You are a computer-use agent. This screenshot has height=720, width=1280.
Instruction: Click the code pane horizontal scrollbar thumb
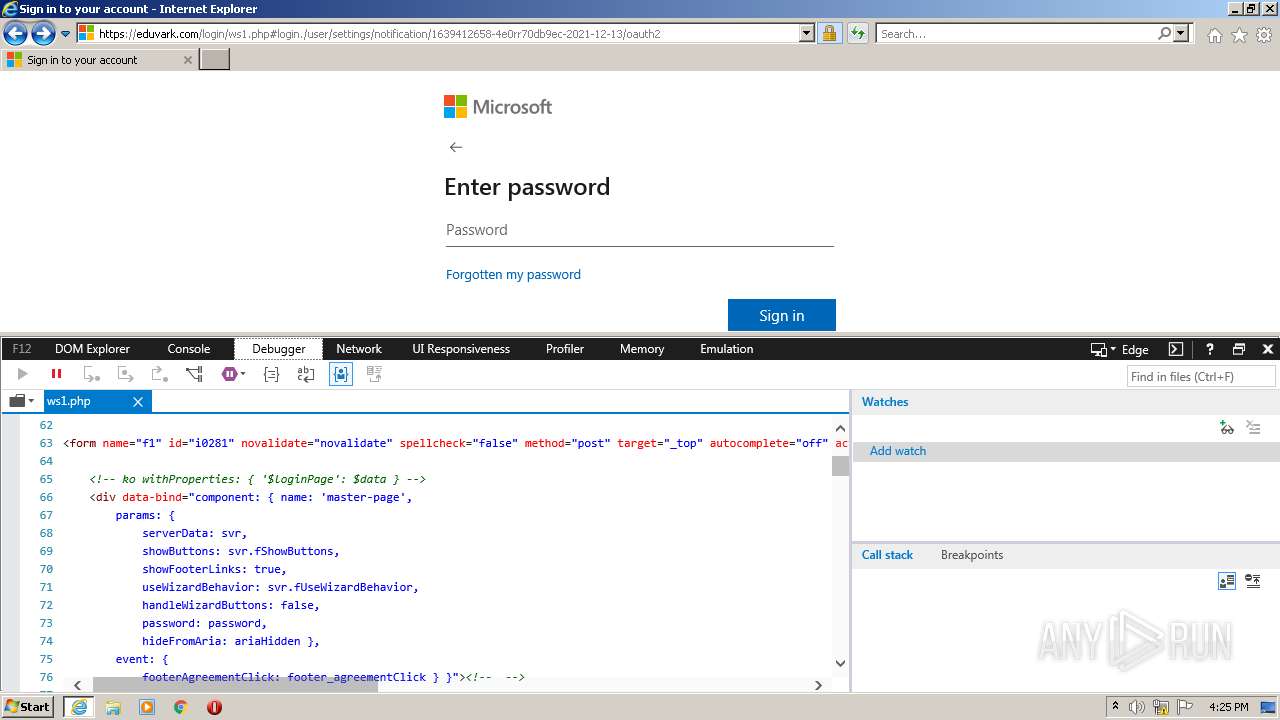(x=235, y=685)
